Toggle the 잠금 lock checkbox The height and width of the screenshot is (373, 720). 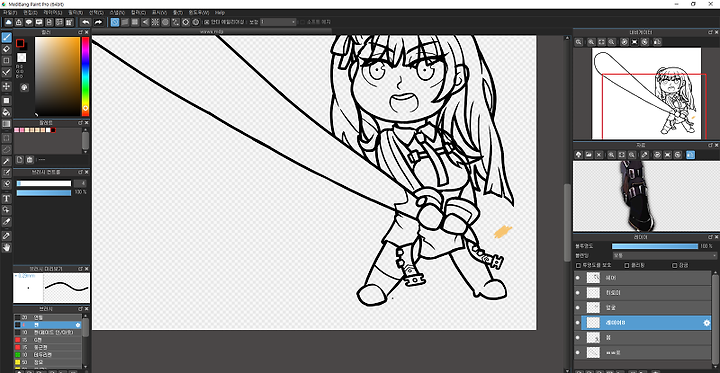pyautogui.click(x=675, y=266)
